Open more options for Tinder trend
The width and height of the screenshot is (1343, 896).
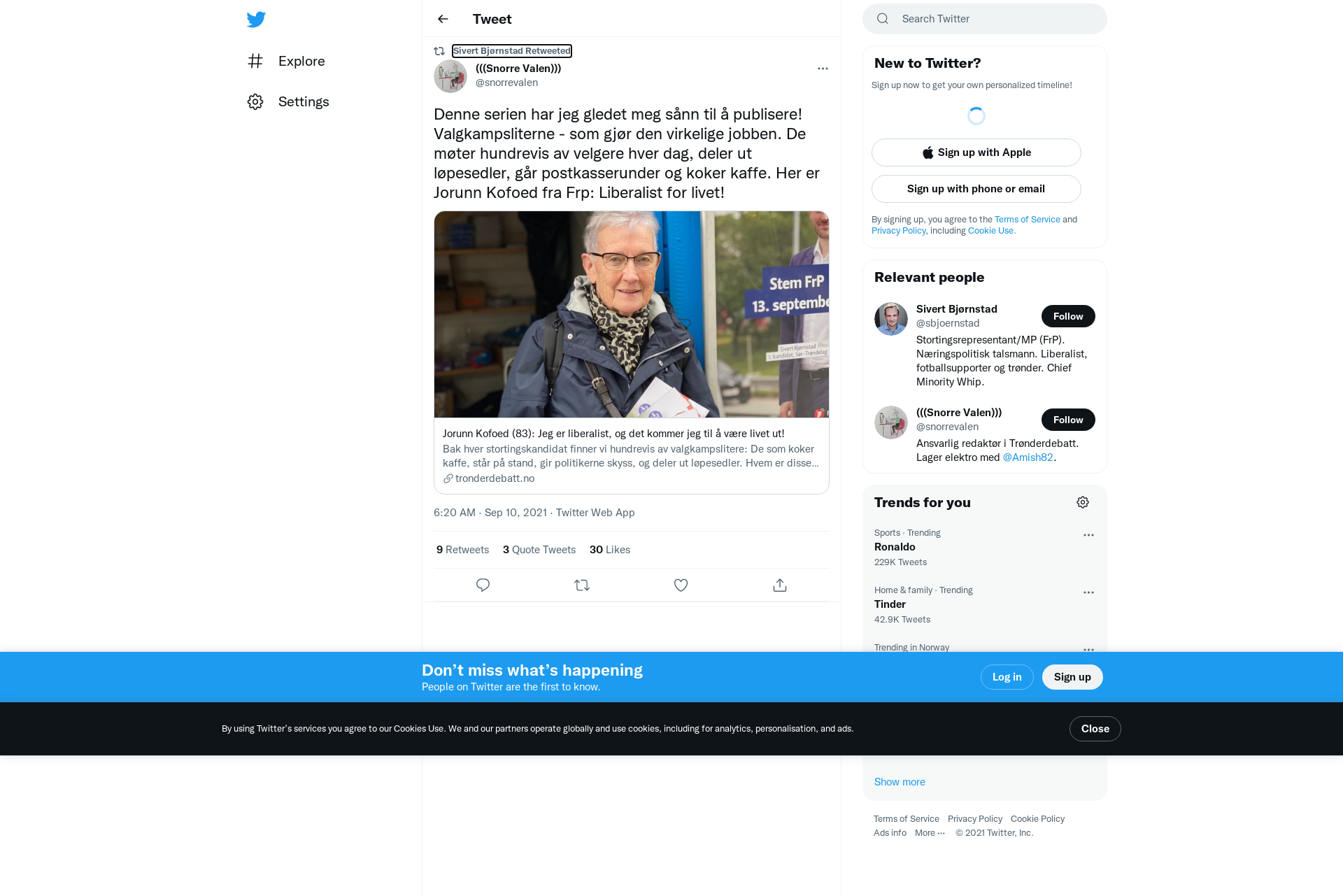pyautogui.click(x=1088, y=592)
